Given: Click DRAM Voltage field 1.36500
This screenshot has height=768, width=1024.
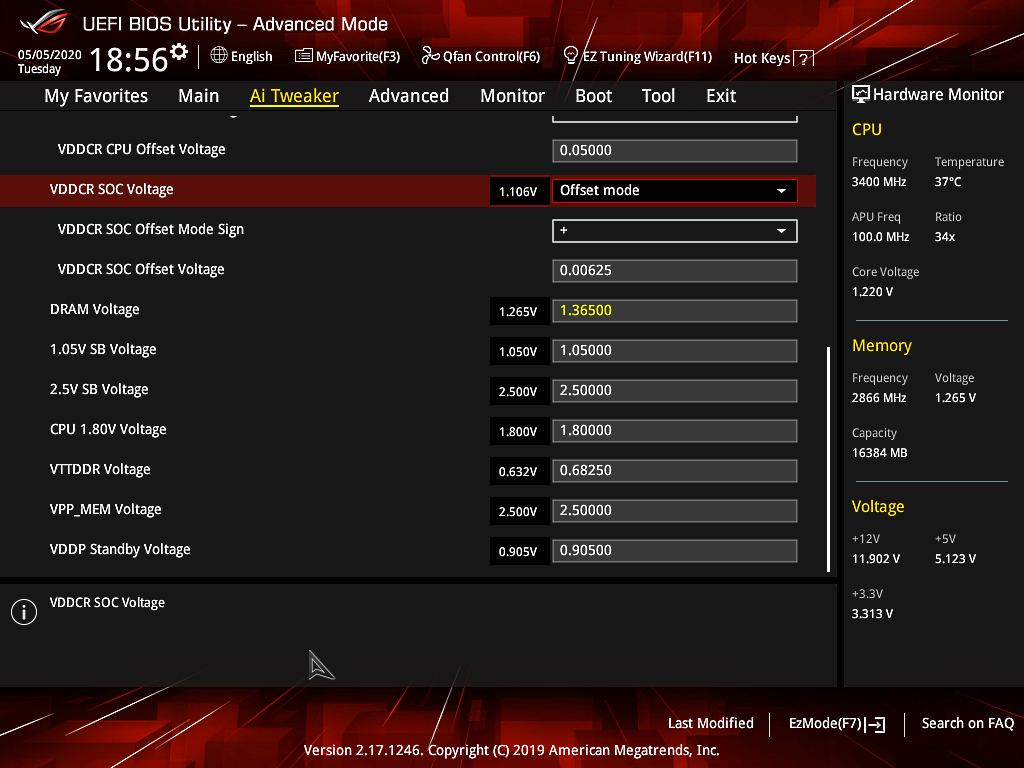Looking at the screenshot, I should [x=675, y=310].
